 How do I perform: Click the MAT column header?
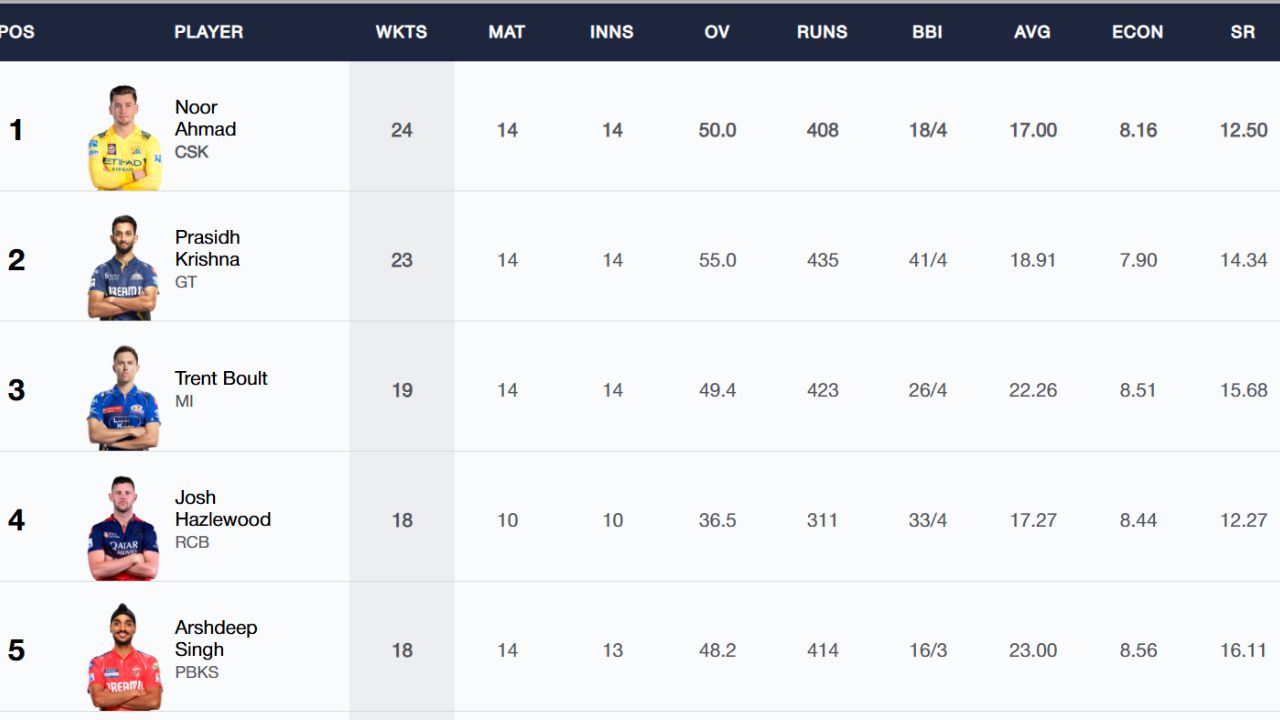pos(506,32)
